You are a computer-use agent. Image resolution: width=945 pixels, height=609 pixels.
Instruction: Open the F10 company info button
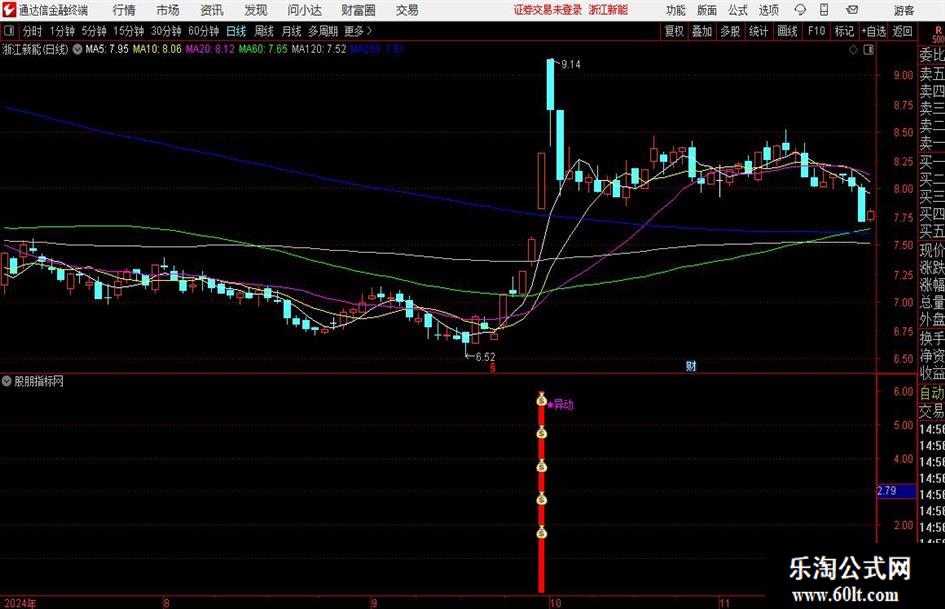pyautogui.click(x=816, y=31)
